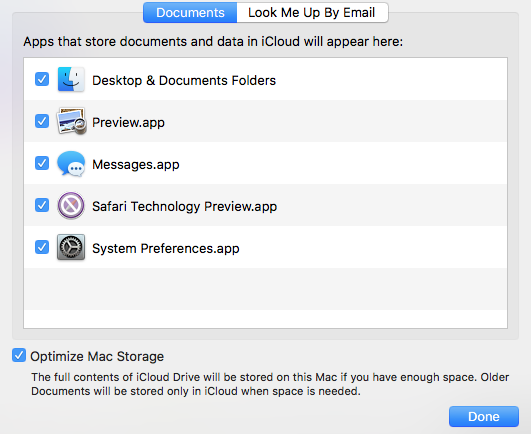
Task: Select the Messages.app row label
Action: click(x=136, y=165)
